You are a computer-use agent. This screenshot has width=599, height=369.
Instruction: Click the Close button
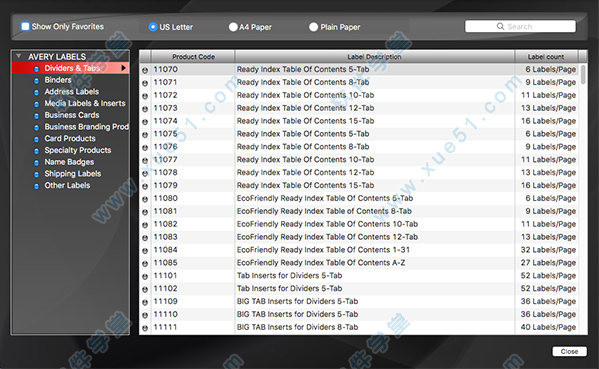click(569, 351)
